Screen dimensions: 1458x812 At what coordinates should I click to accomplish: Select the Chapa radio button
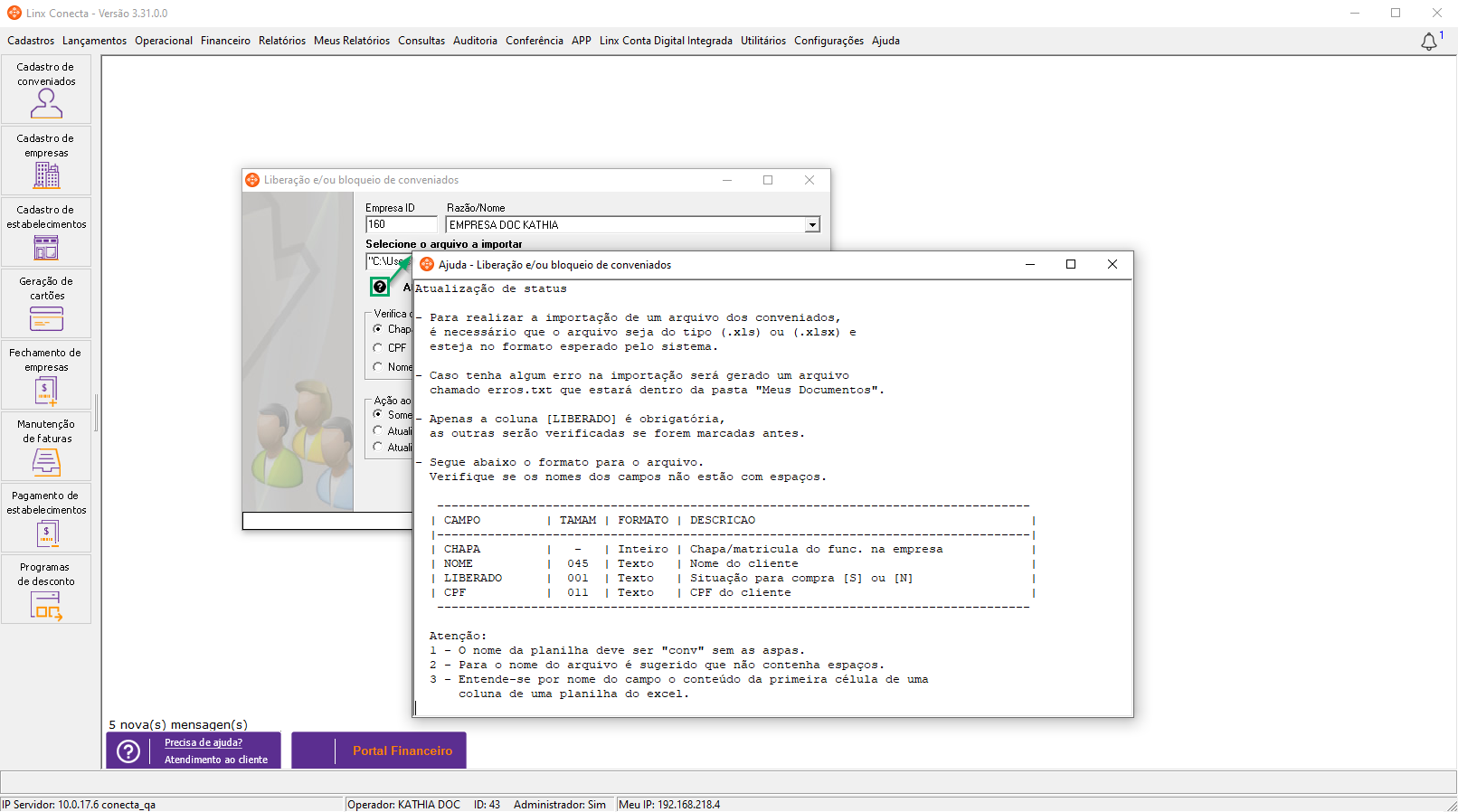pos(378,329)
